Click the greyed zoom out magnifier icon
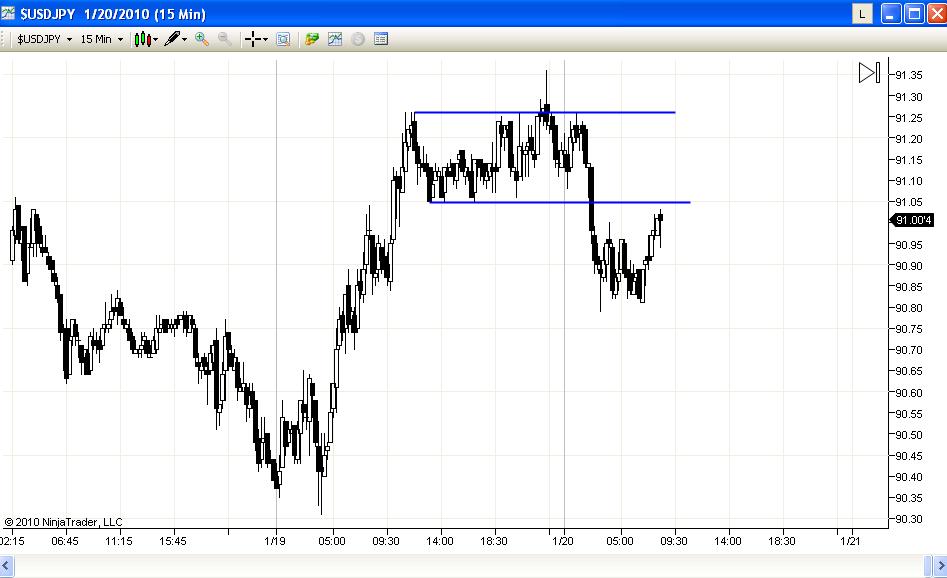 pyautogui.click(x=225, y=39)
